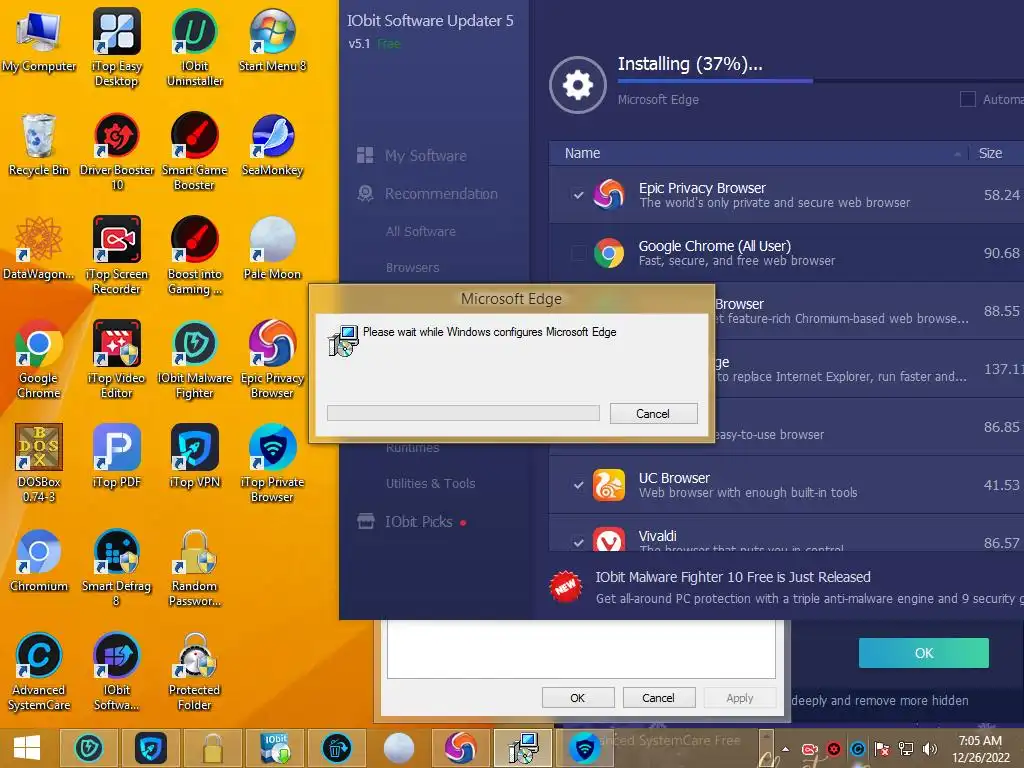Click OK in the background properties dialog

577,697
